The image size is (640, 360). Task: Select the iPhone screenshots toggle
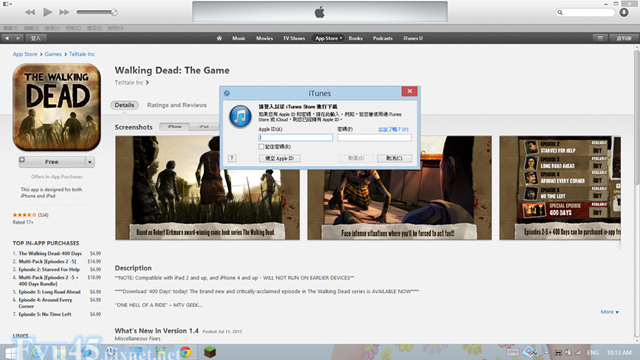tap(174, 127)
